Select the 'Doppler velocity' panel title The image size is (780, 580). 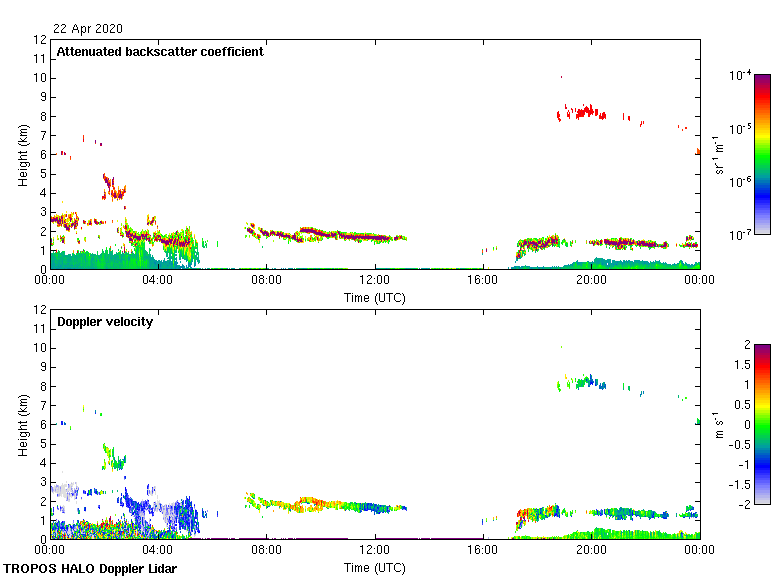pyautogui.click(x=105, y=322)
